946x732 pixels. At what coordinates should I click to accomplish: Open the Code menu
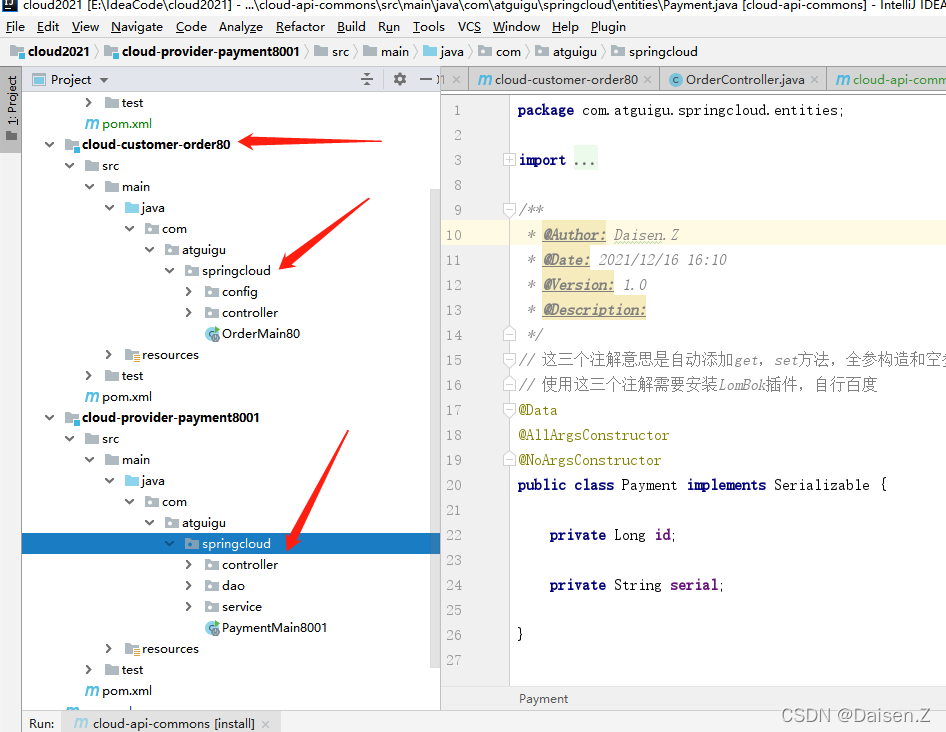[191, 27]
